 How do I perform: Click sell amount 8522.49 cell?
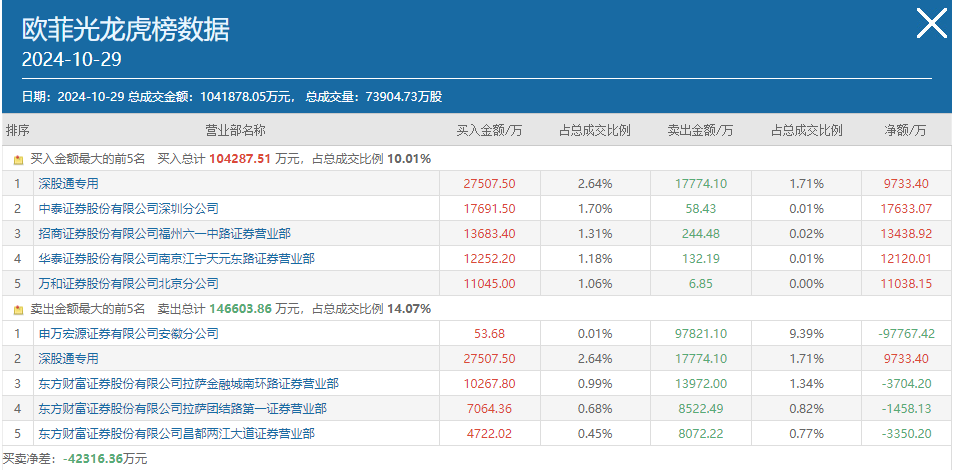pyautogui.click(x=701, y=409)
